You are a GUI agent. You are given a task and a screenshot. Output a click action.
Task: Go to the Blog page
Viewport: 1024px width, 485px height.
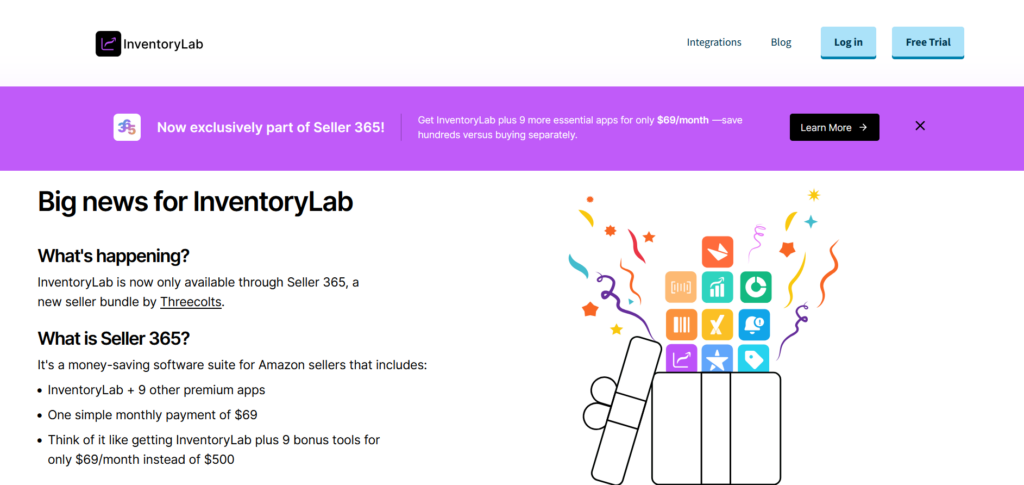tap(781, 43)
